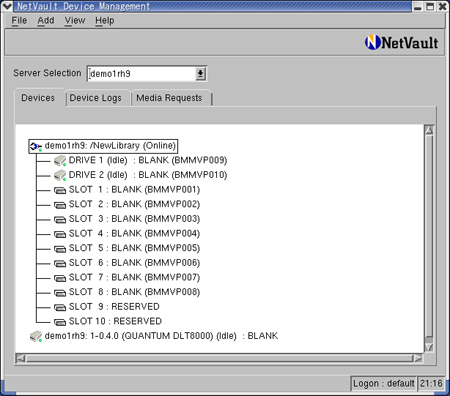Click the SLOT 2 slot icon

(x=60, y=205)
